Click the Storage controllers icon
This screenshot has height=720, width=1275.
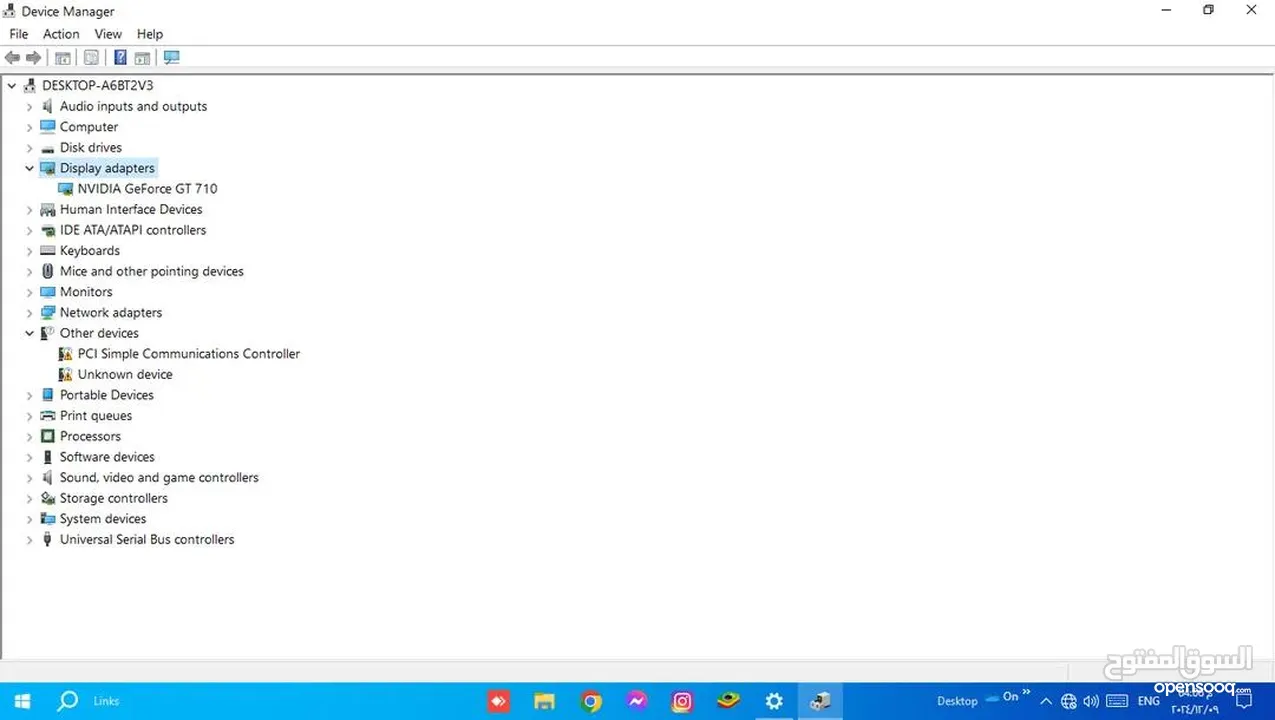pos(47,498)
